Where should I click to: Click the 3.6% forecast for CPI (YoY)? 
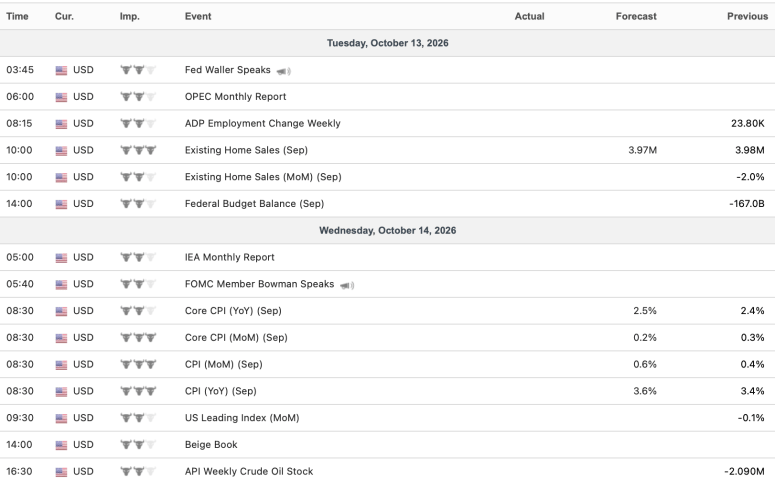pyautogui.click(x=645, y=391)
